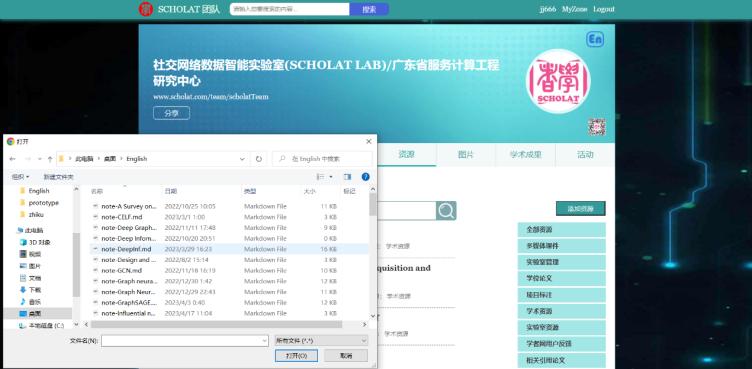Viewport: 752px width, 369px height.
Task: Click the En language switch icon
Action: [595, 39]
